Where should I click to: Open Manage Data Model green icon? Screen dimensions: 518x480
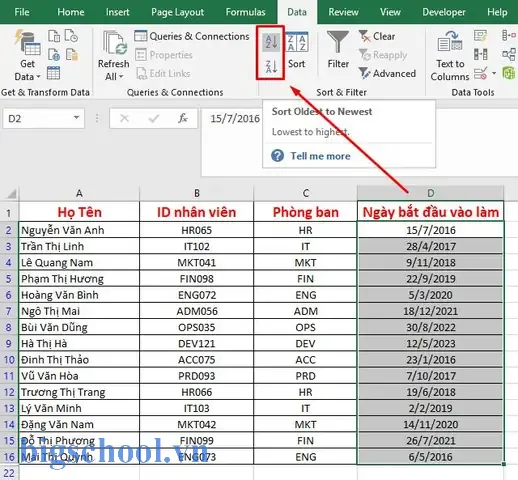tap(509, 73)
